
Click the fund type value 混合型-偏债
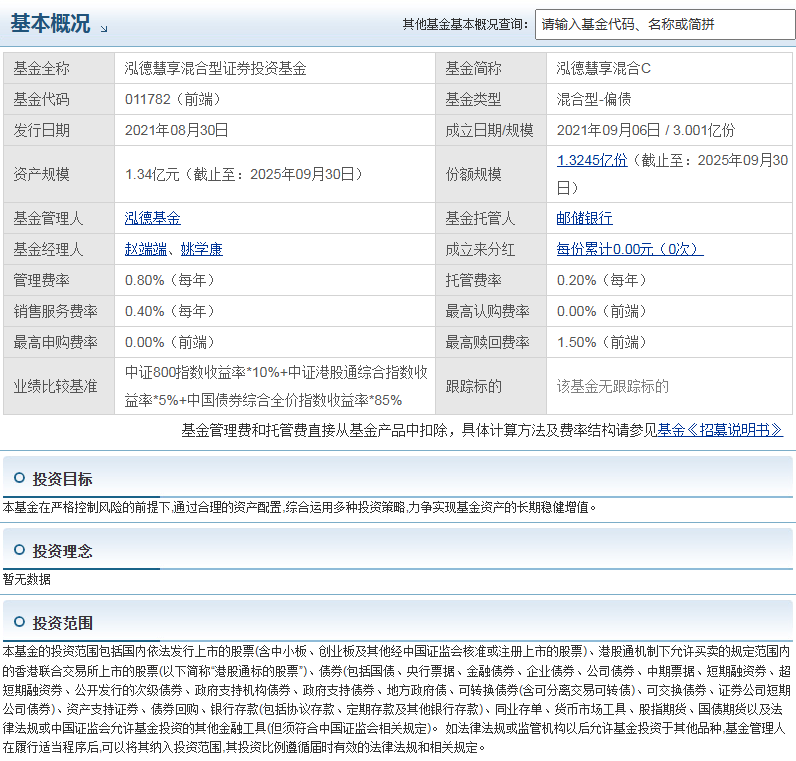click(x=593, y=100)
